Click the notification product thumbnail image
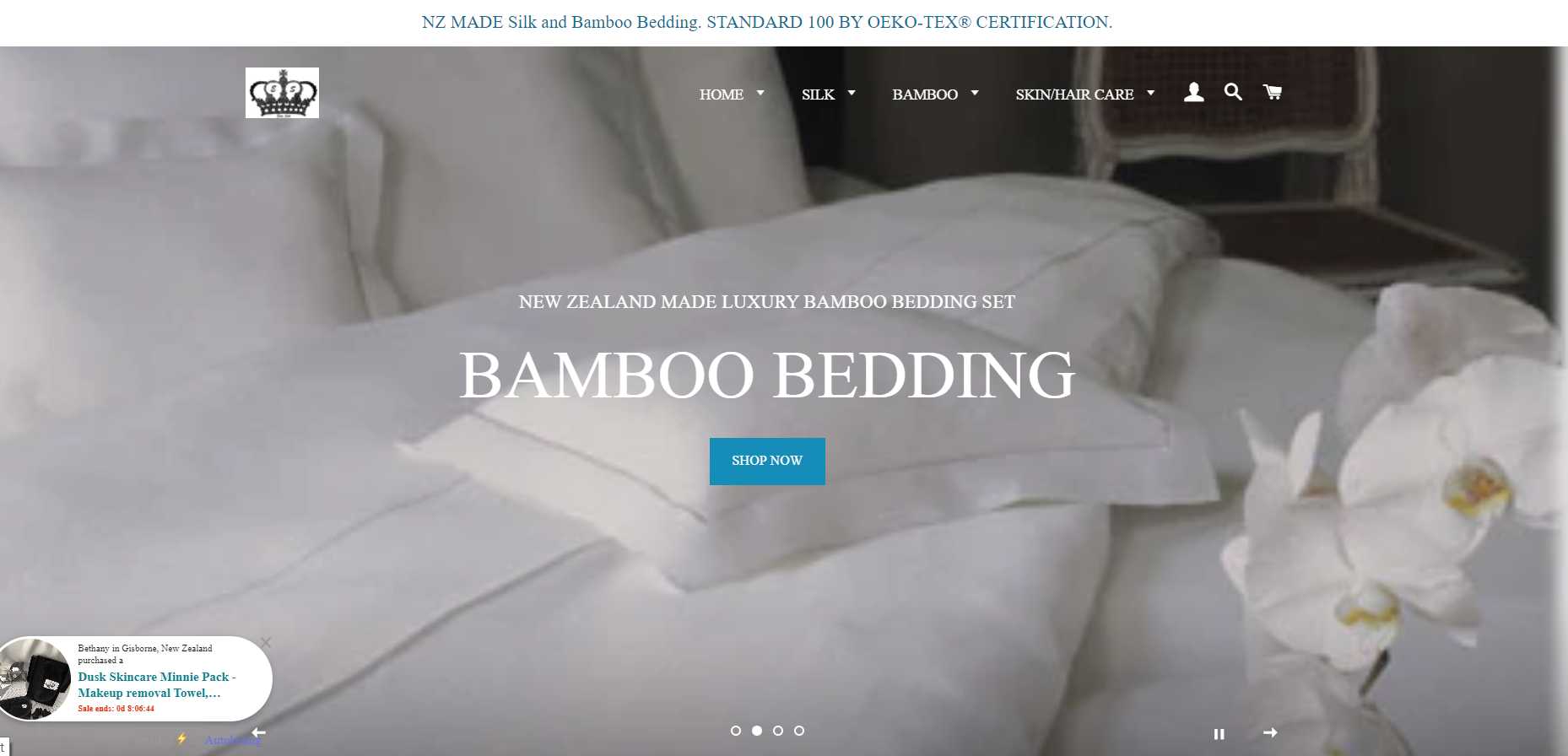 pos(35,679)
